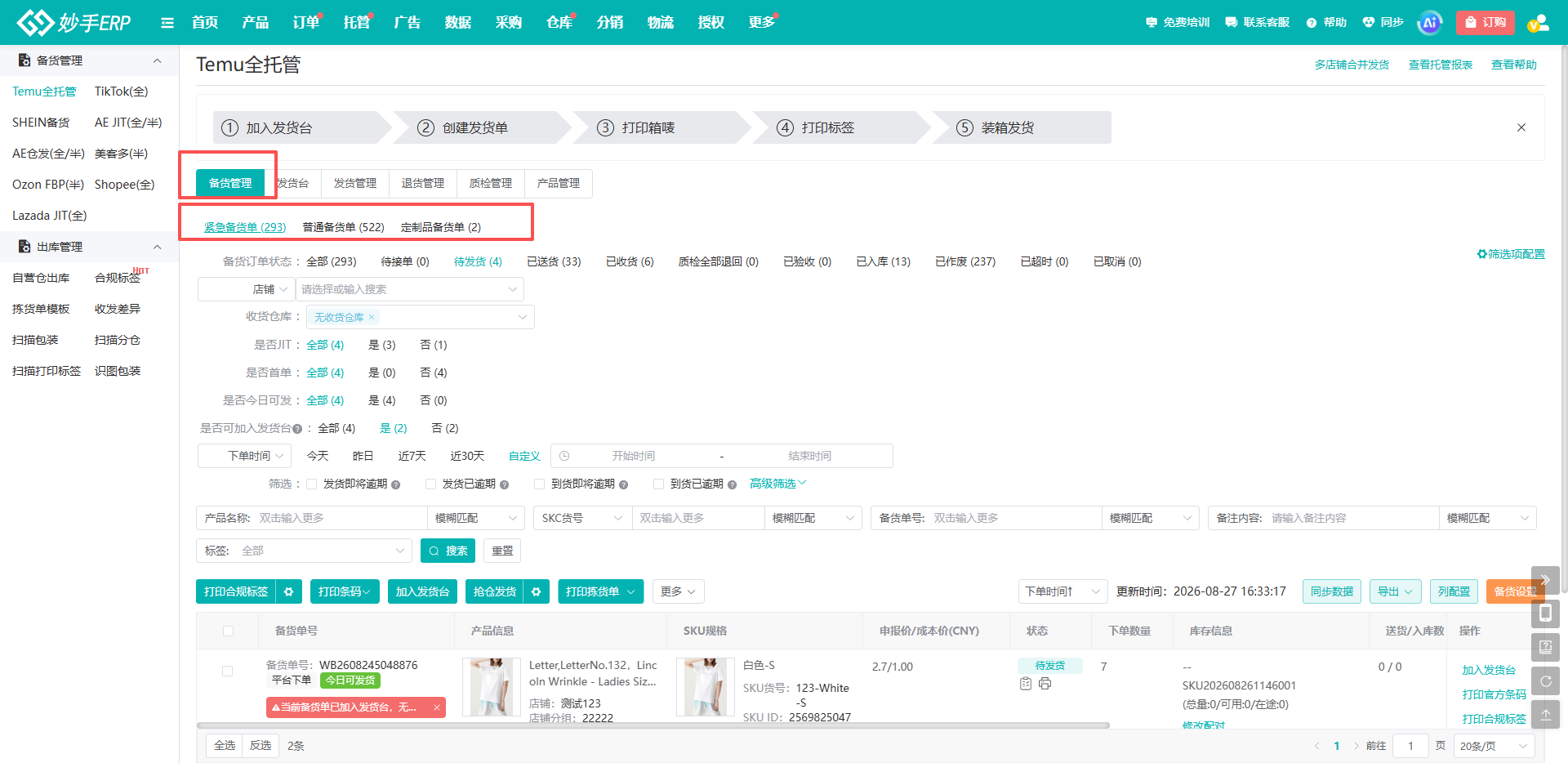Toggle the table header select-all checkbox
Screen dimensions: 1568x763
tap(228, 631)
